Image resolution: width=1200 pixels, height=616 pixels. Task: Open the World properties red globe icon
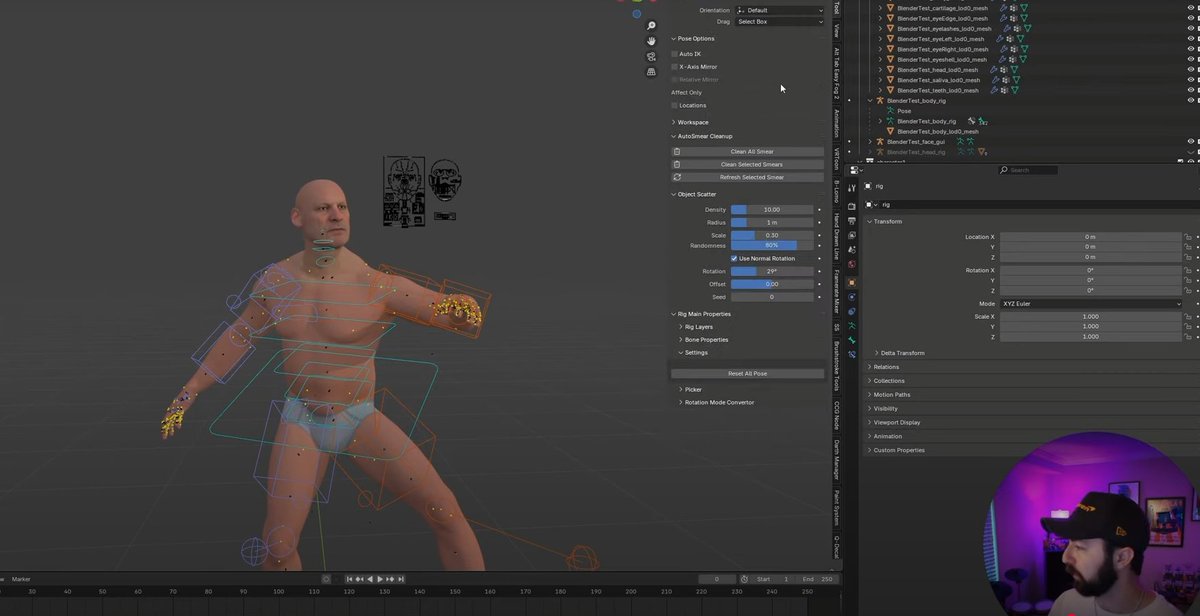point(852,264)
